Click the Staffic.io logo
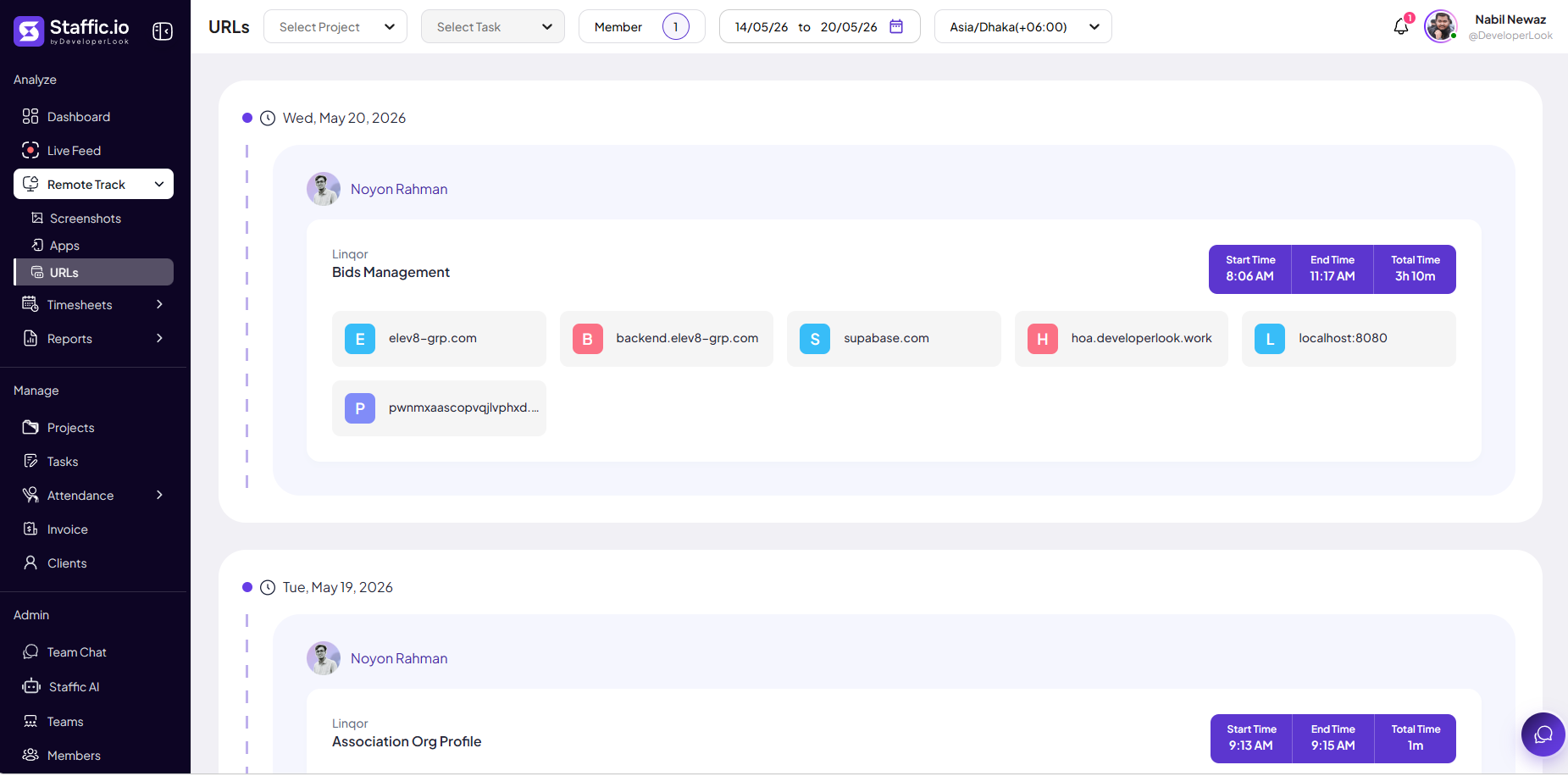 click(x=71, y=31)
